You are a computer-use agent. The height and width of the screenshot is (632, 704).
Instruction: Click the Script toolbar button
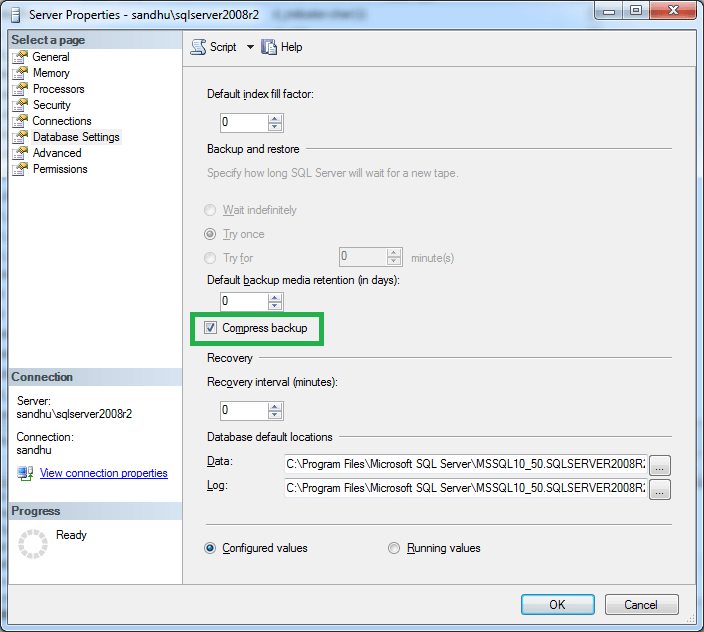(213, 47)
